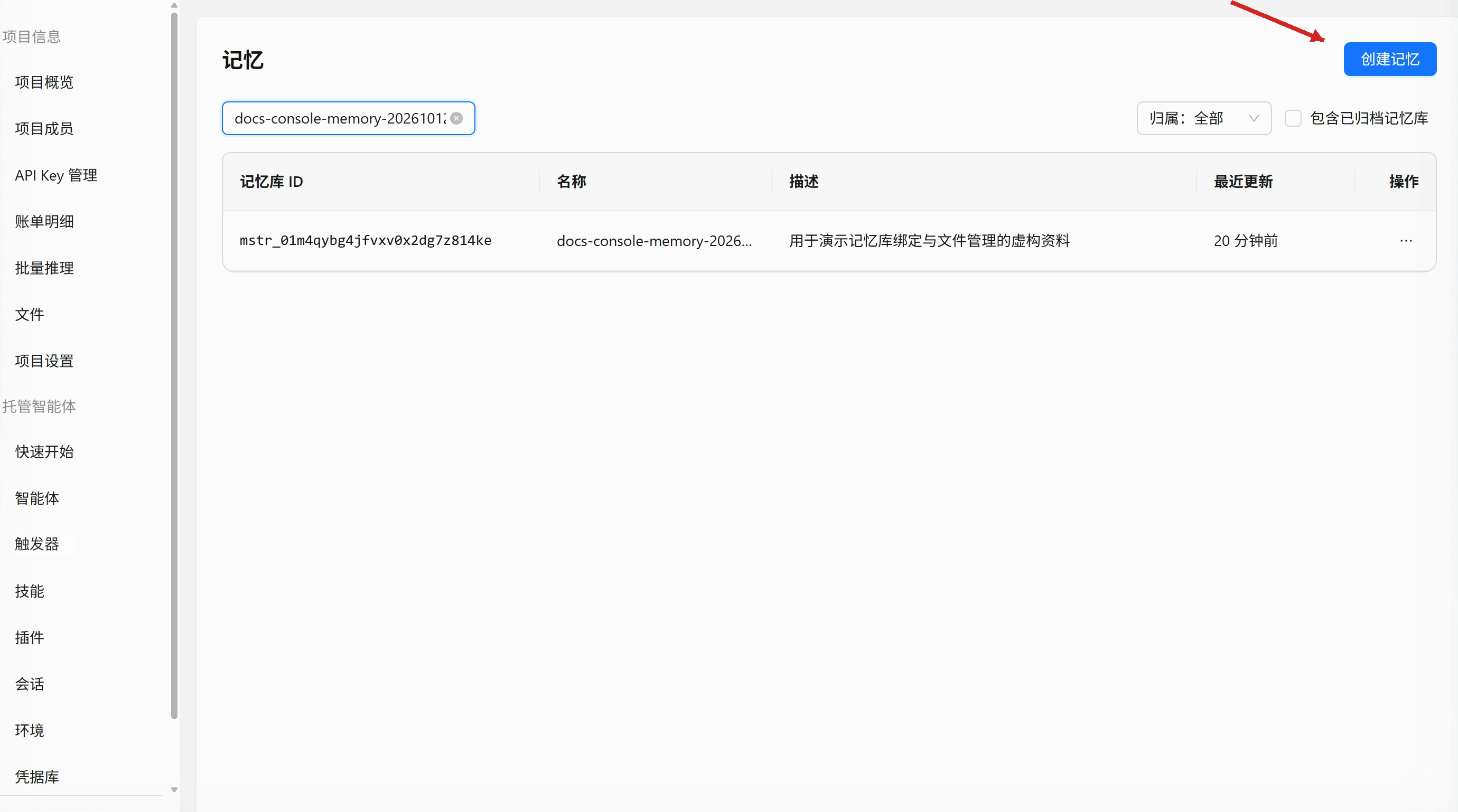Navigate to 触发器 page
This screenshot has height=812, width=1458.
coord(37,544)
